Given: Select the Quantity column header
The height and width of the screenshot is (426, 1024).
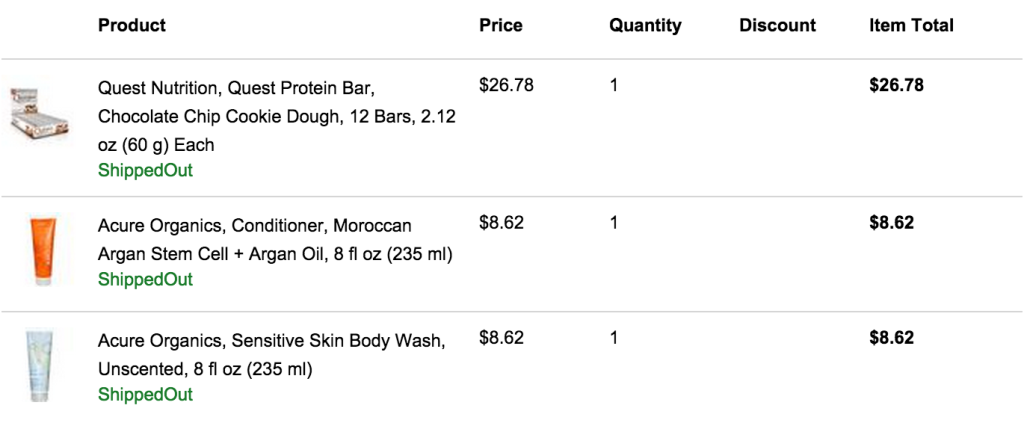Looking at the screenshot, I should coord(645,25).
